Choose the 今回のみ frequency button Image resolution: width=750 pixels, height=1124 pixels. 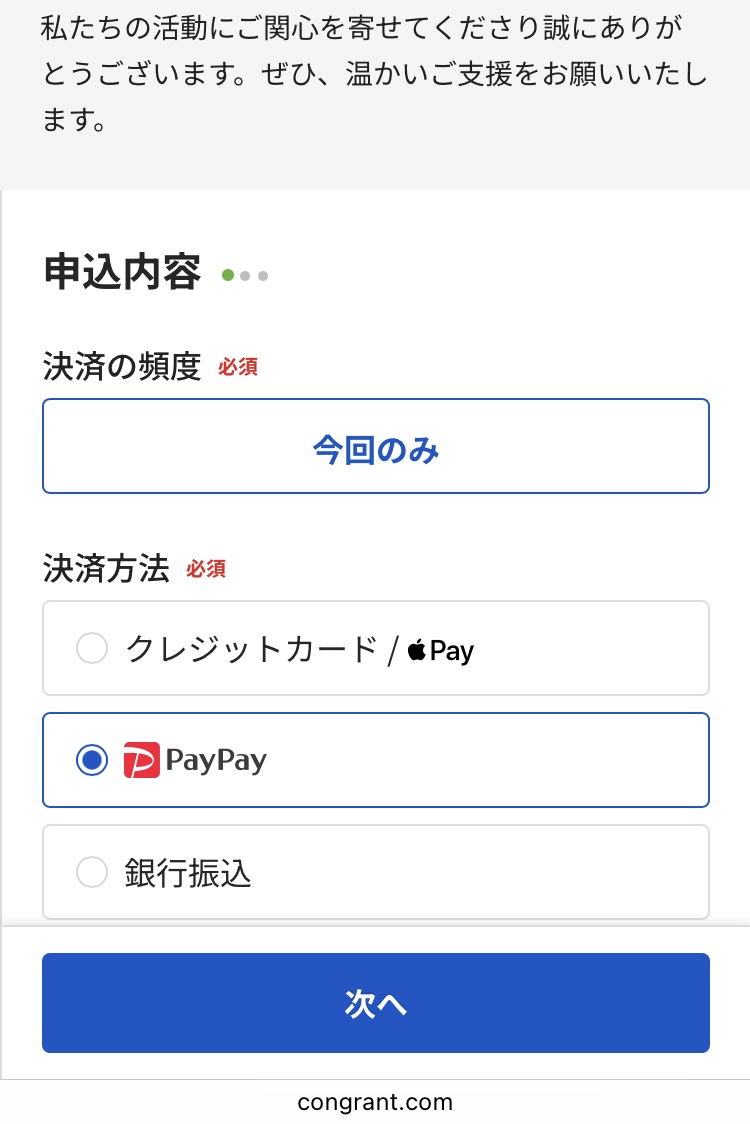tap(376, 447)
